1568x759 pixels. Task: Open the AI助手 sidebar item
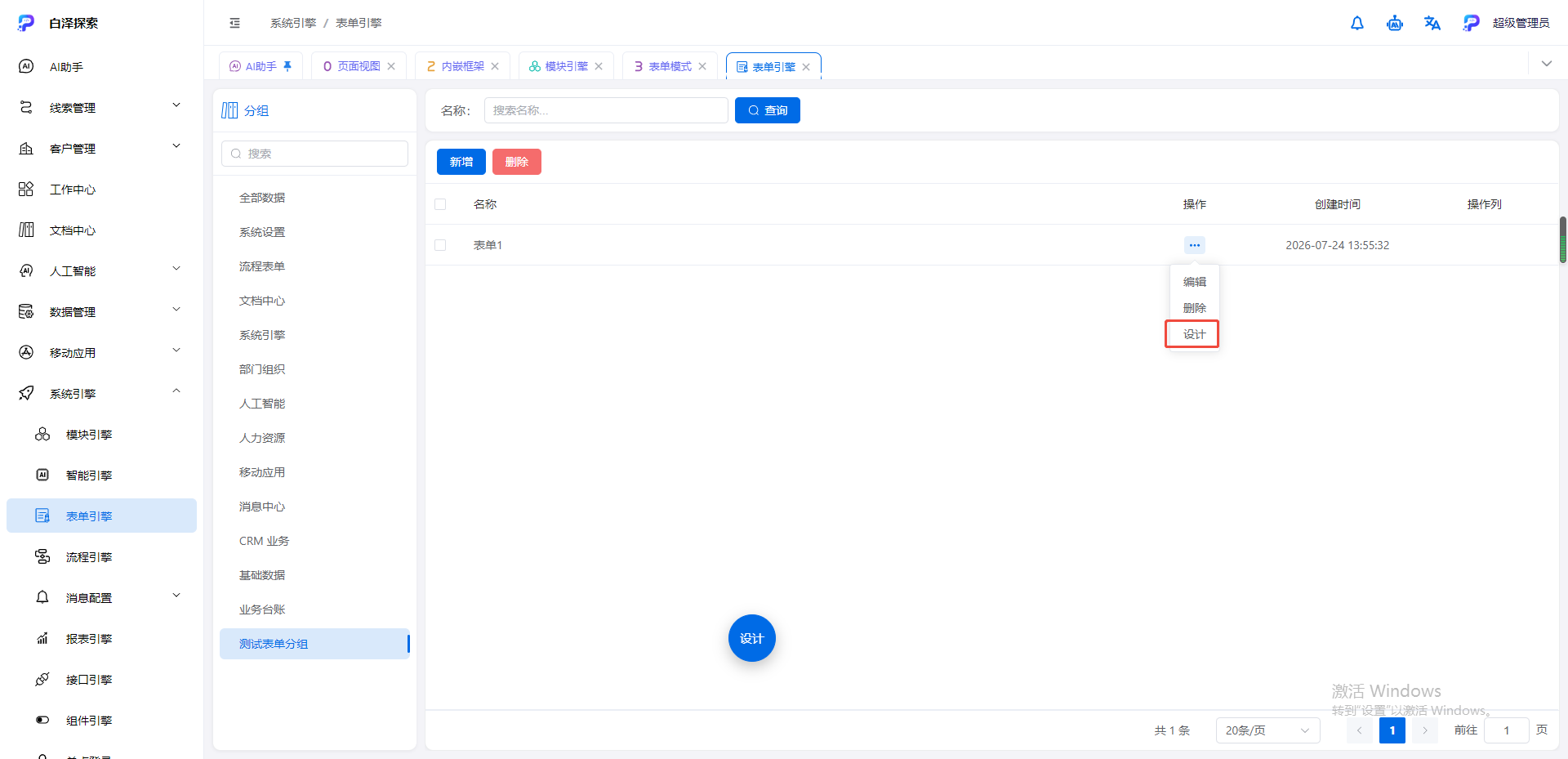(x=101, y=67)
